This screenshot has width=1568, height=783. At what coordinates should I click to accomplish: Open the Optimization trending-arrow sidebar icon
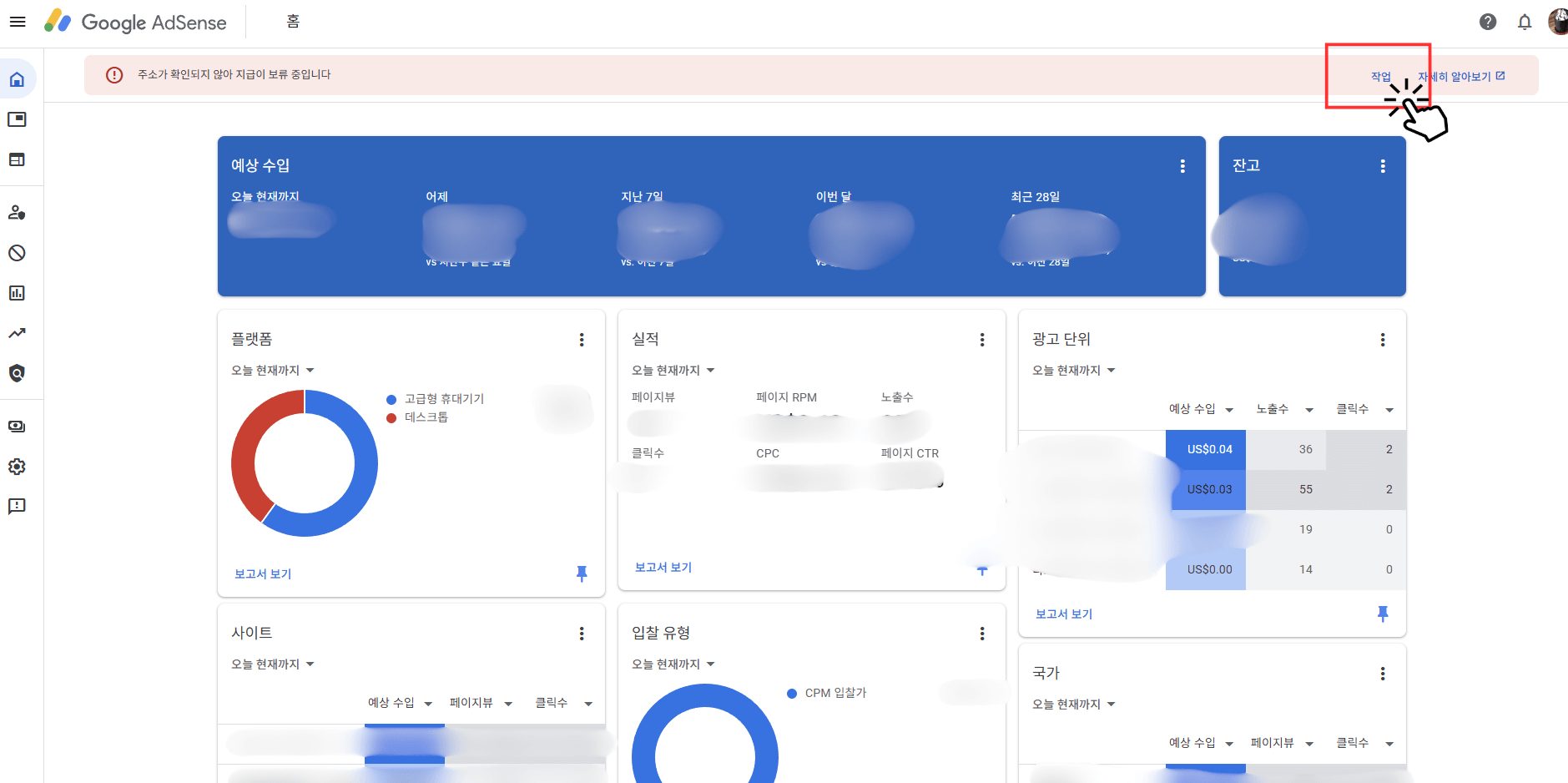18,333
